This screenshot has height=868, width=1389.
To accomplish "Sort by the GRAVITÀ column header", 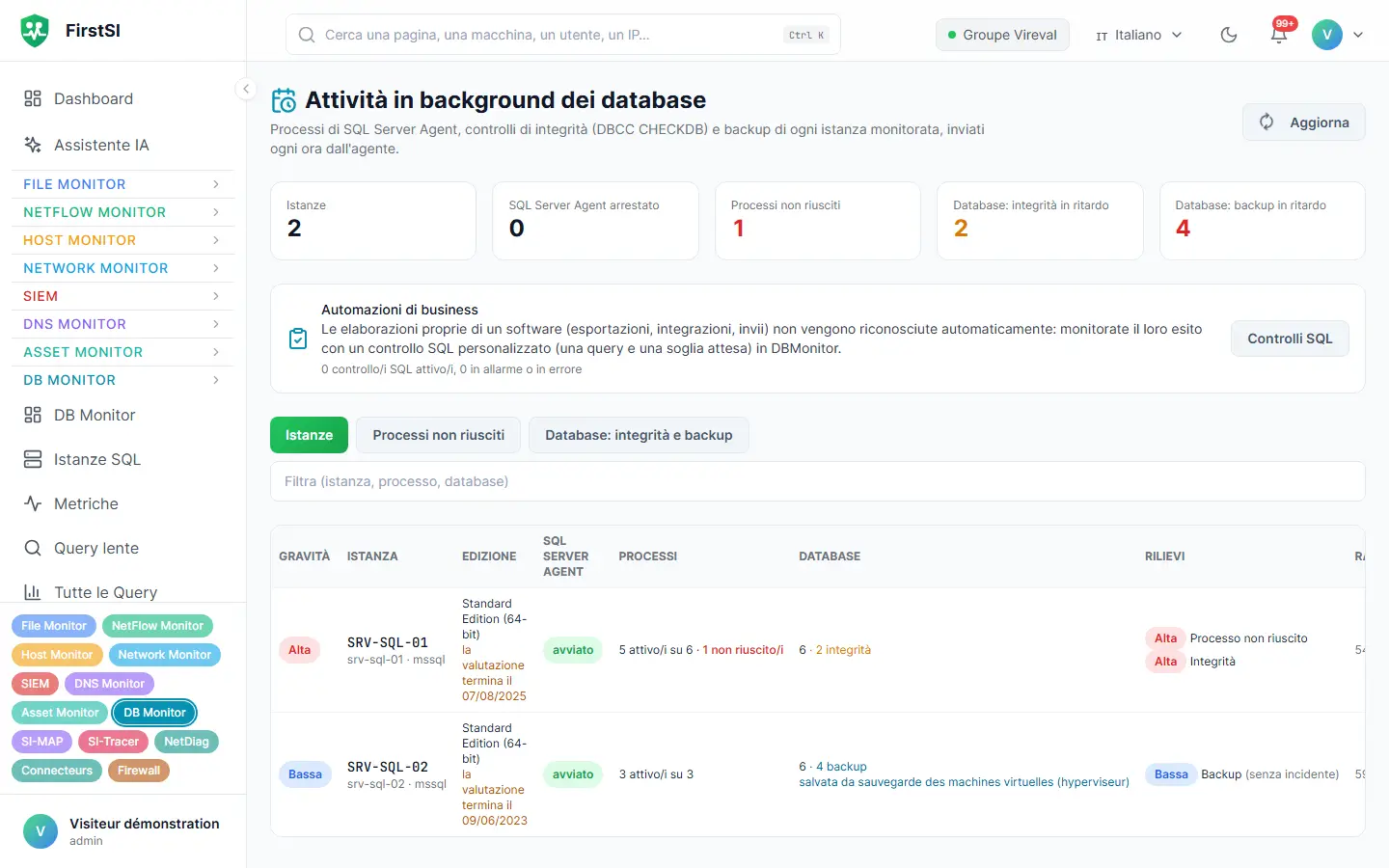I will (x=305, y=556).
